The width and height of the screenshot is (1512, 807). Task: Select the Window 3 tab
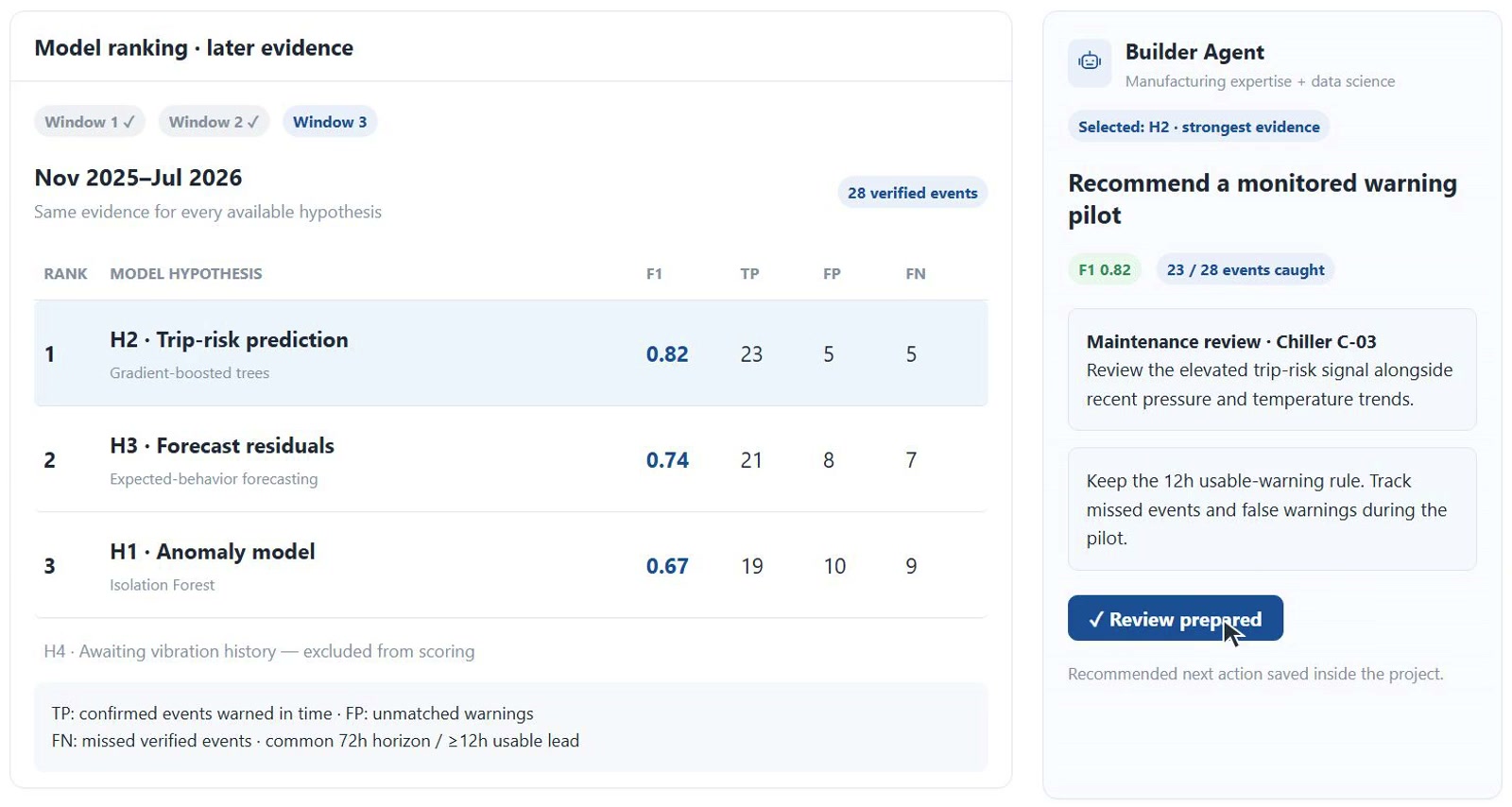[330, 122]
